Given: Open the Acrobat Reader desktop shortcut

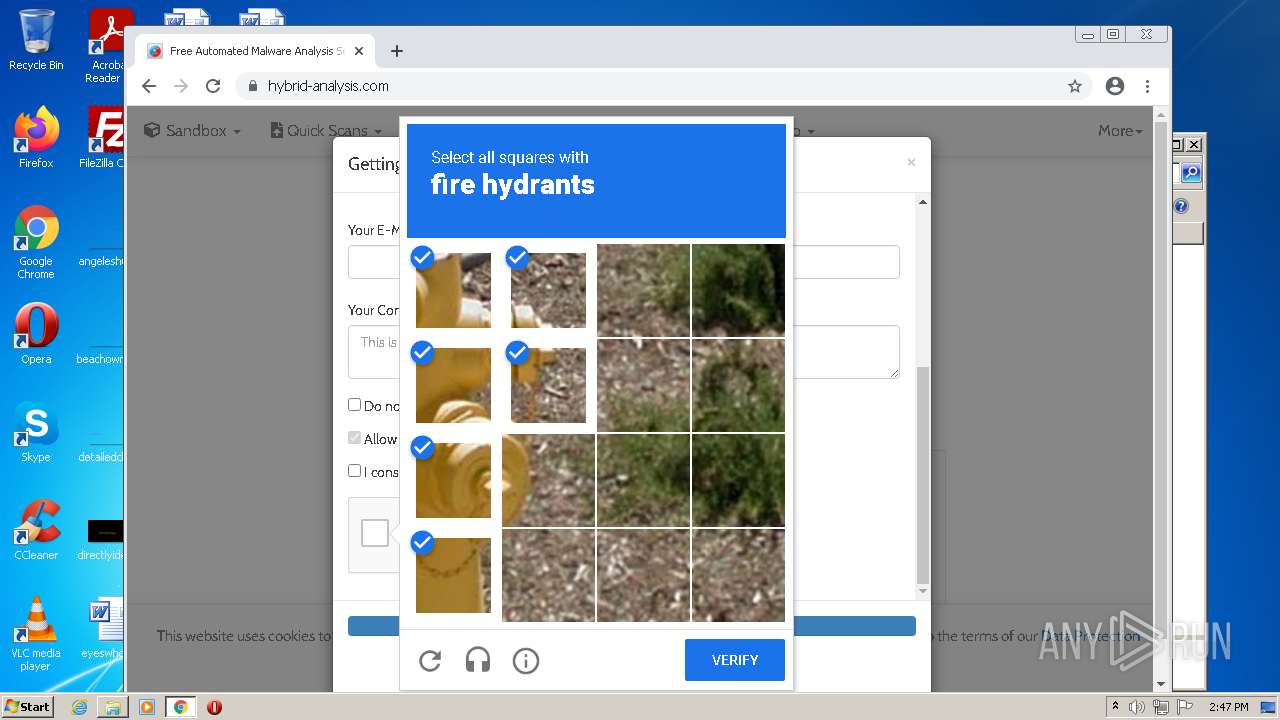Looking at the screenshot, I should [106, 47].
